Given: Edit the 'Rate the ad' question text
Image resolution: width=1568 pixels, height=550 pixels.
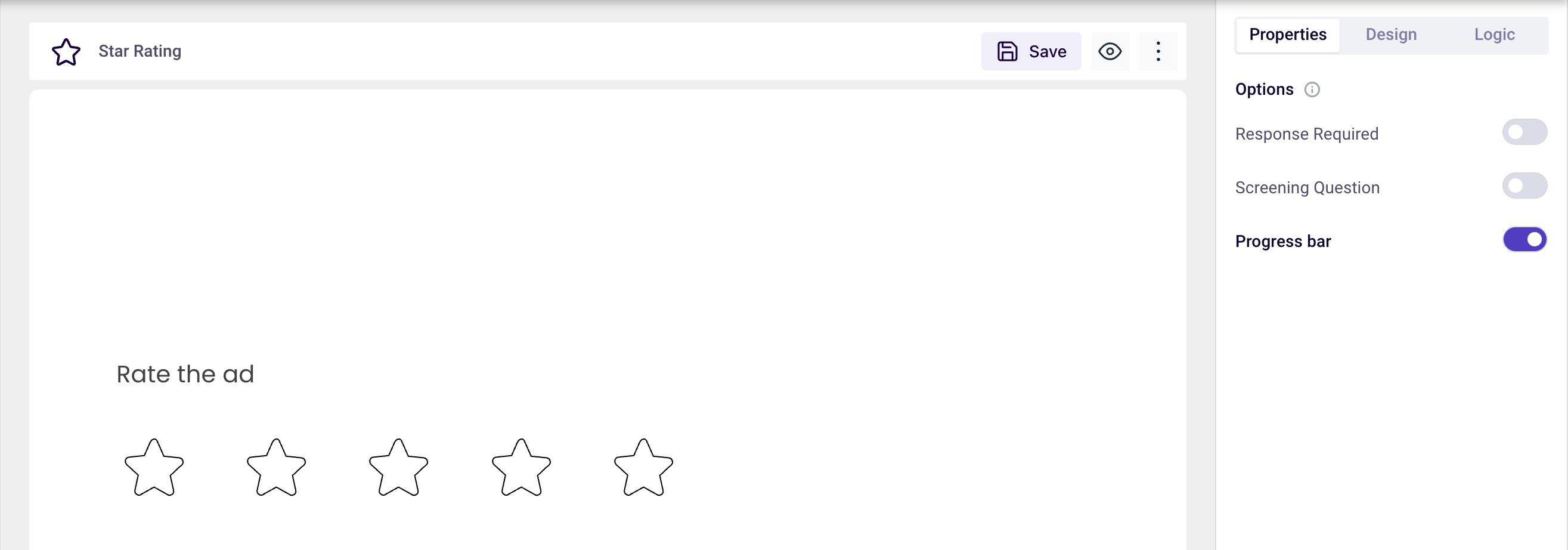Looking at the screenshot, I should tap(185, 374).
